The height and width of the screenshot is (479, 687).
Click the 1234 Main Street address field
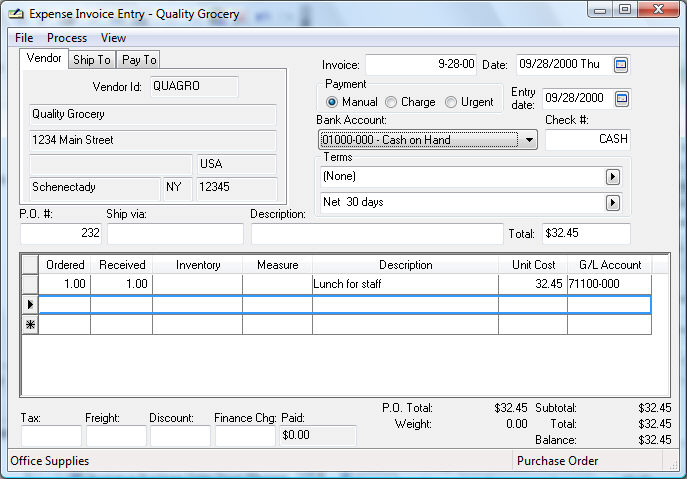[x=153, y=140]
